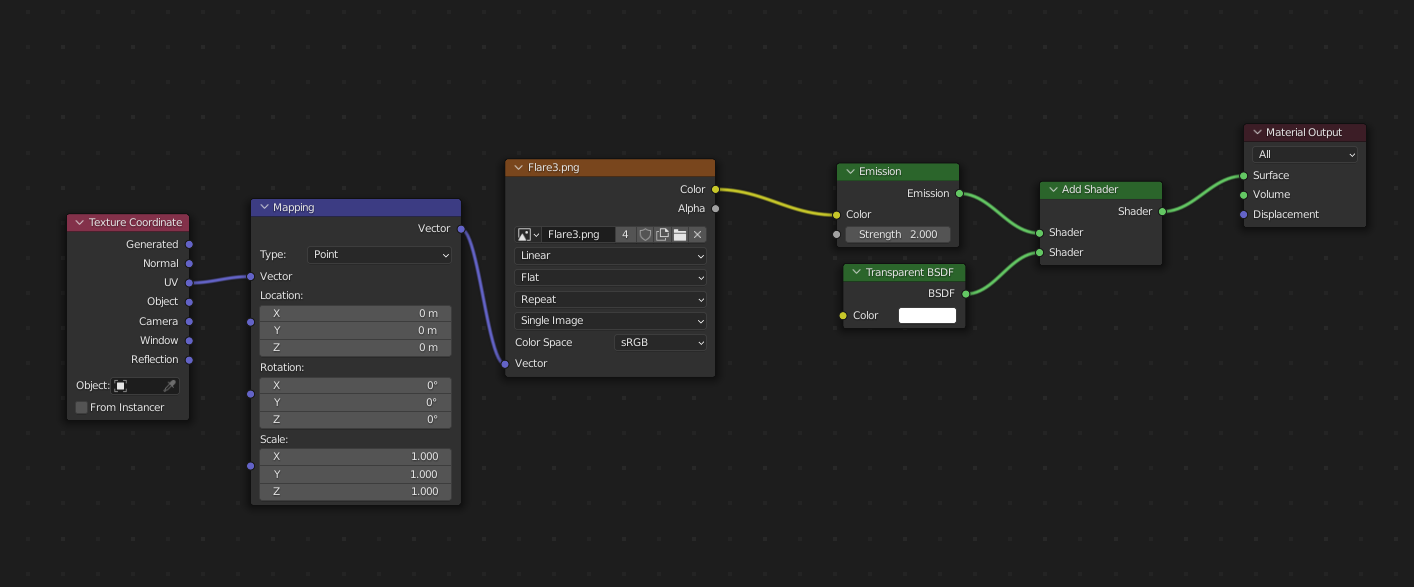Click the Scale Y value field
1414x587 pixels.
(355, 474)
